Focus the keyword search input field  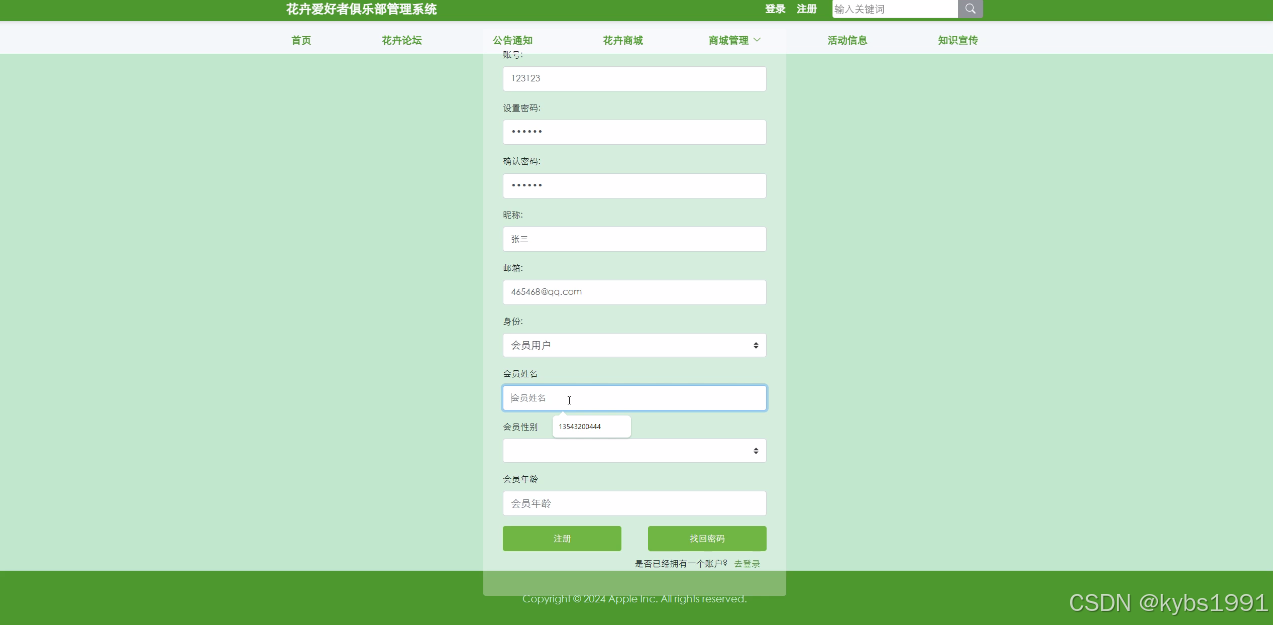(x=895, y=9)
